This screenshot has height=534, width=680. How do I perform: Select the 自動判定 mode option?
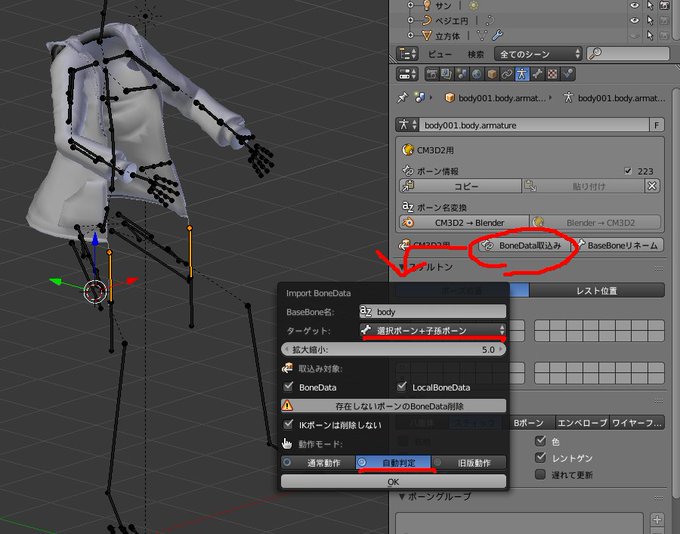point(393,463)
